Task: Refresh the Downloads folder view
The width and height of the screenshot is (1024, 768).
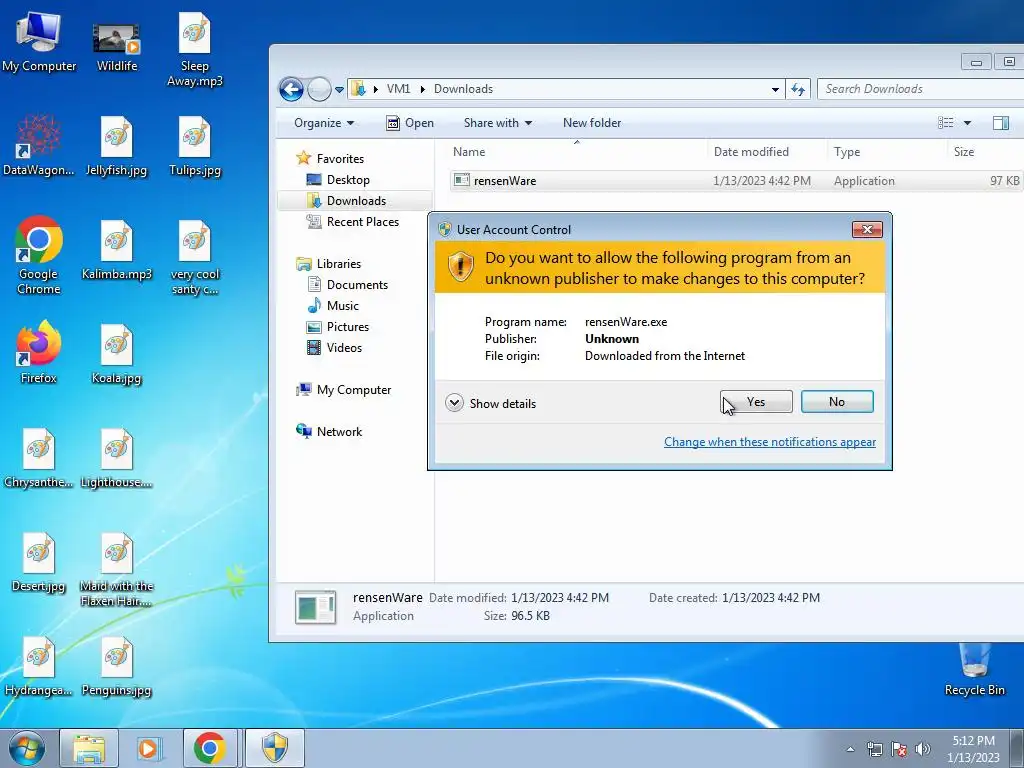Action: point(798,89)
